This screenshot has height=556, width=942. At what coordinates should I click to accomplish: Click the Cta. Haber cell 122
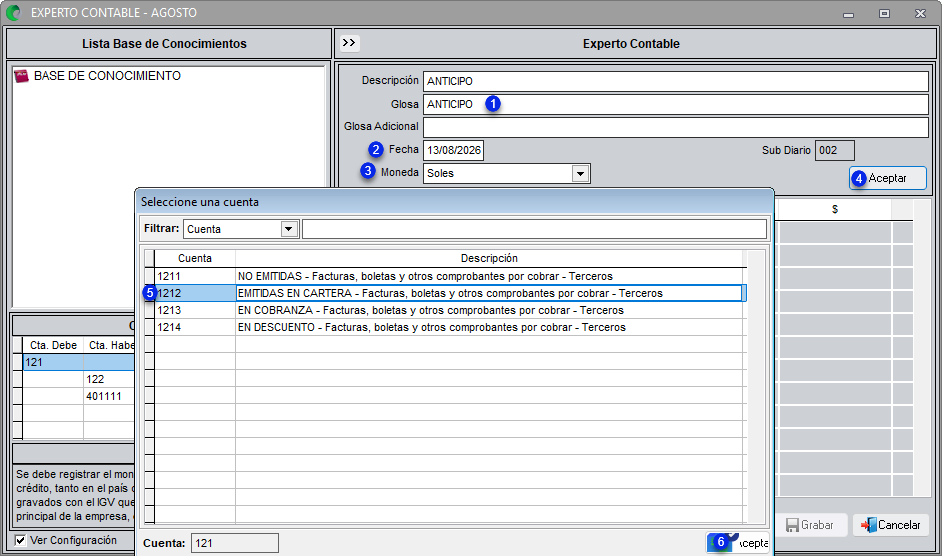109,379
